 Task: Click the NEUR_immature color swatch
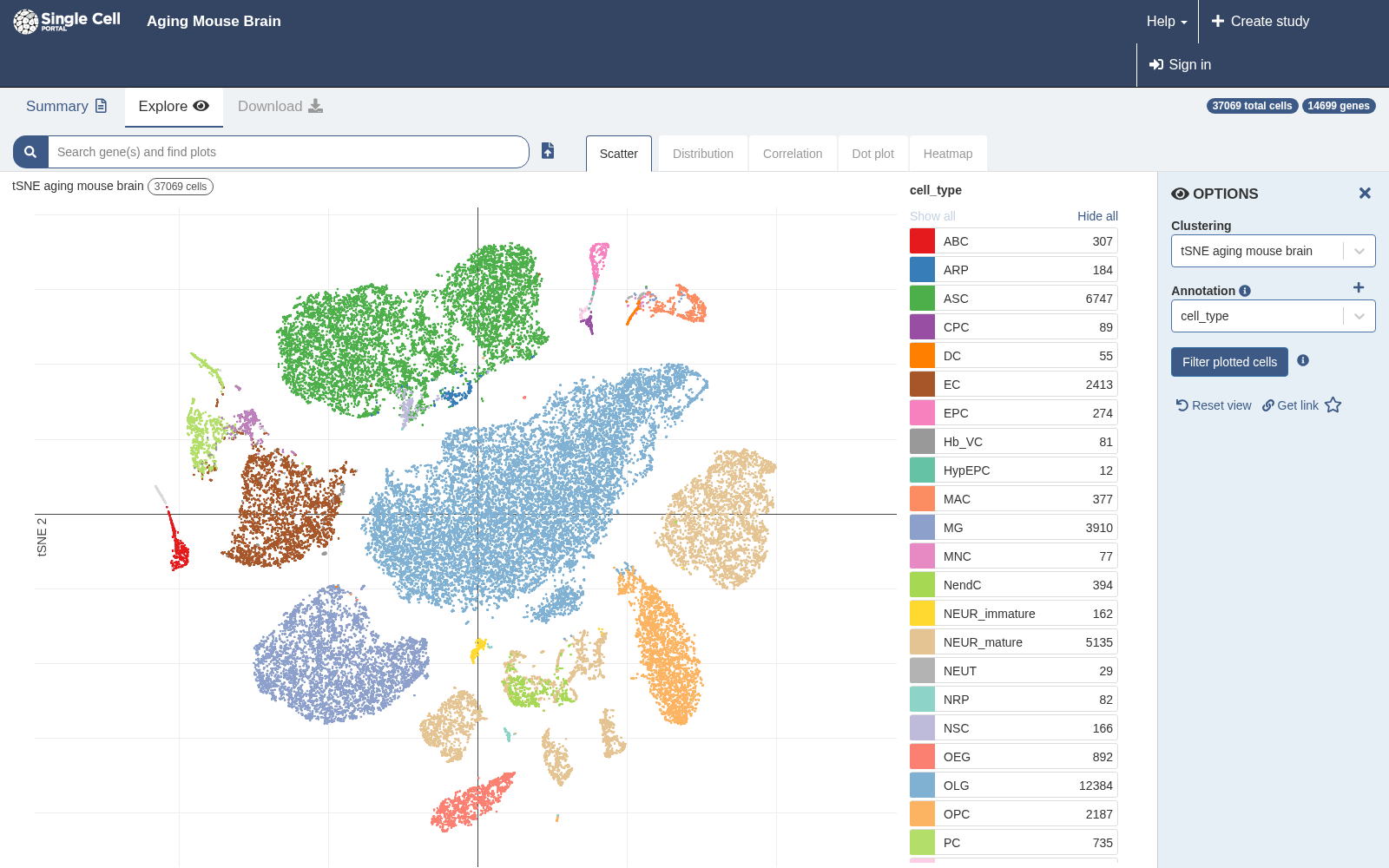(922, 614)
